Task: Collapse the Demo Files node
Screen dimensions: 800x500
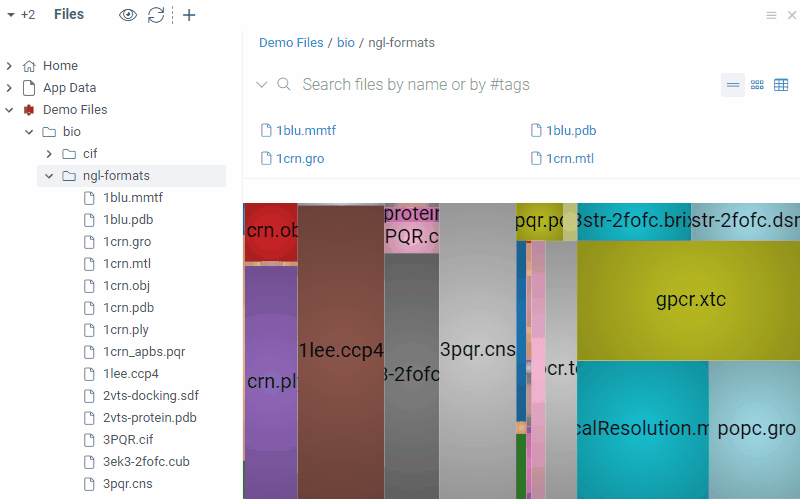Action: 9,110
